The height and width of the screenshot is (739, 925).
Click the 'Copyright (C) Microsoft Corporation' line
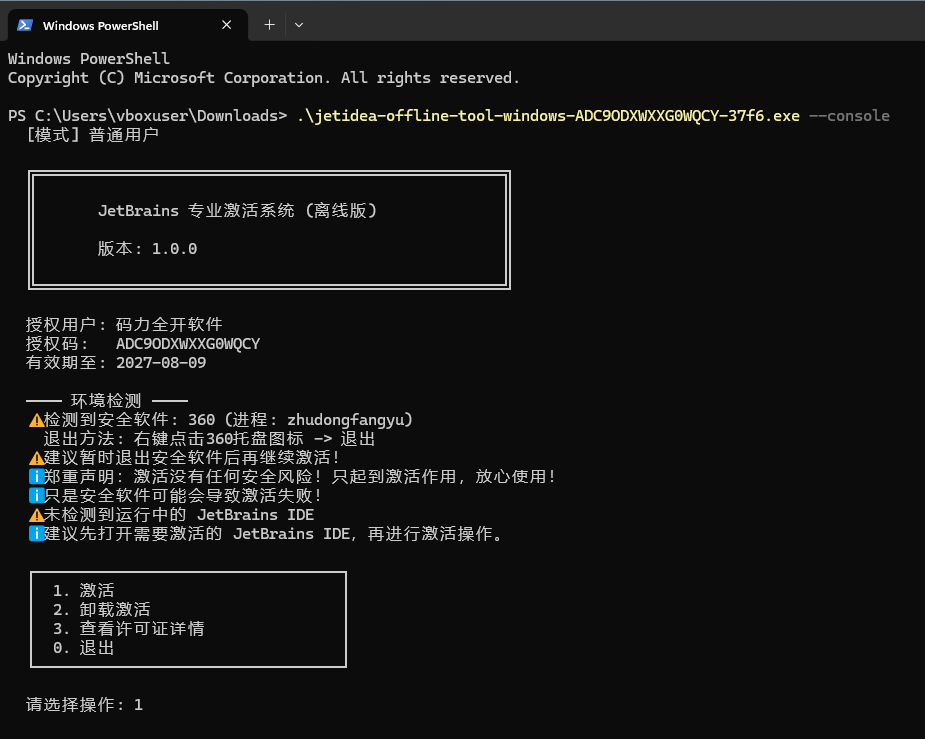[263, 78]
